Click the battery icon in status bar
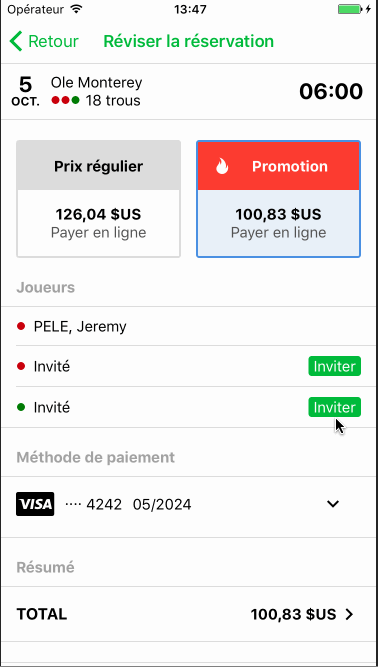Image resolution: width=378 pixels, height=667 pixels. [x=352, y=9]
